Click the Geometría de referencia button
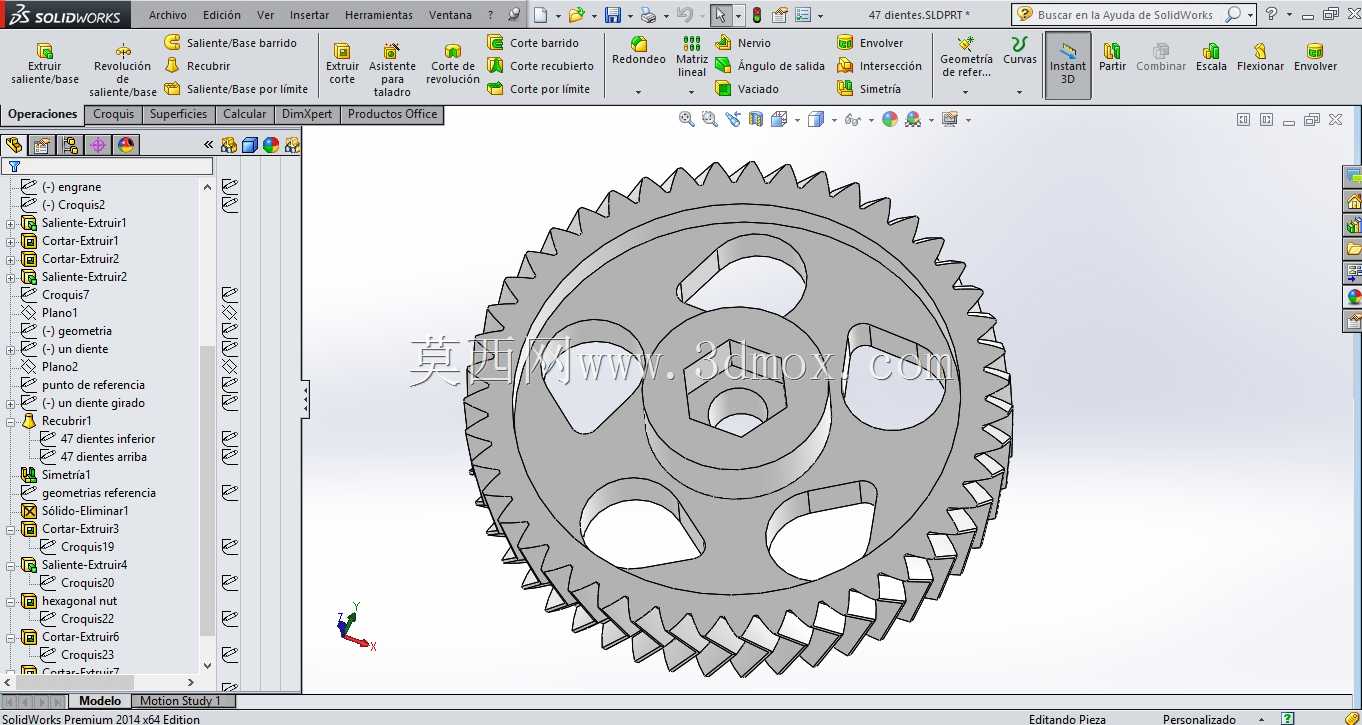This screenshot has width=1362, height=725. (966, 59)
